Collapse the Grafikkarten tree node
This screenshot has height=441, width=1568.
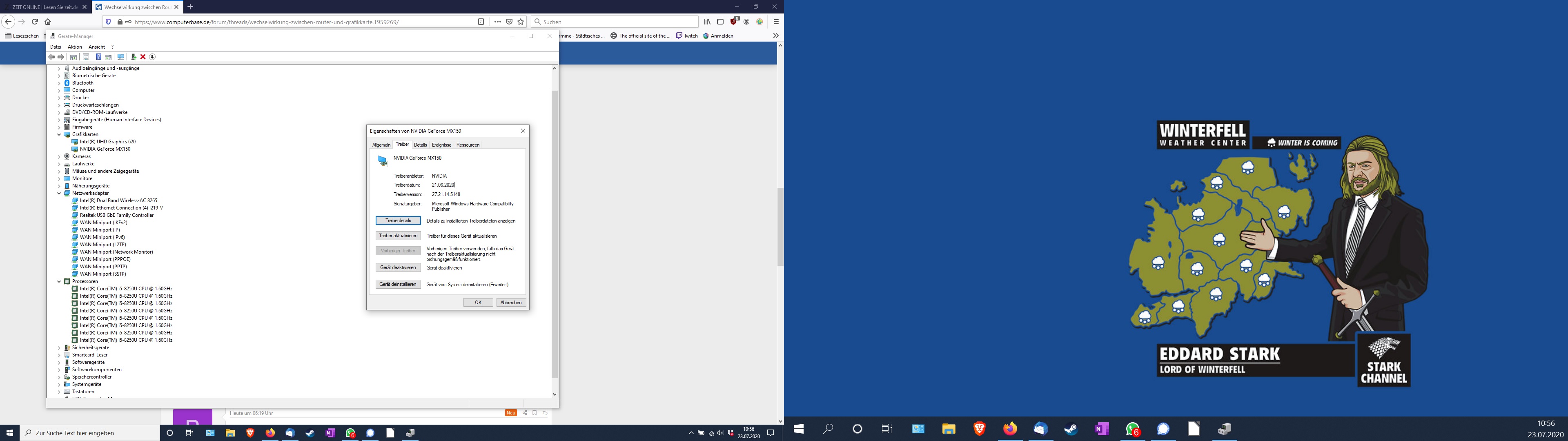pyautogui.click(x=59, y=135)
